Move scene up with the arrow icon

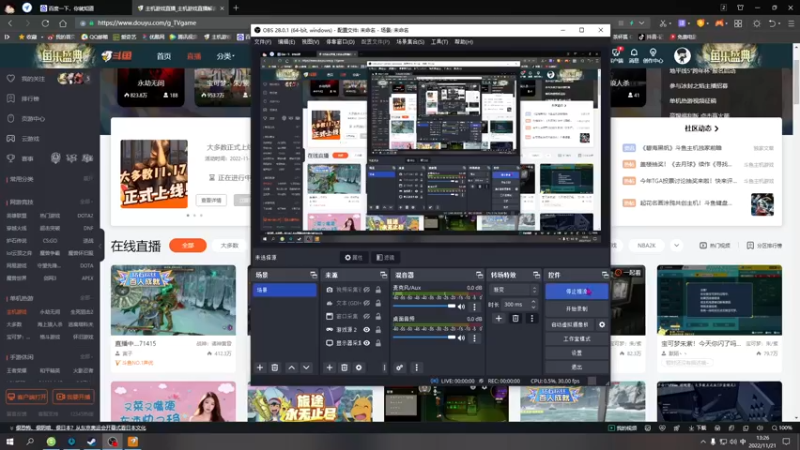tap(291, 367)
